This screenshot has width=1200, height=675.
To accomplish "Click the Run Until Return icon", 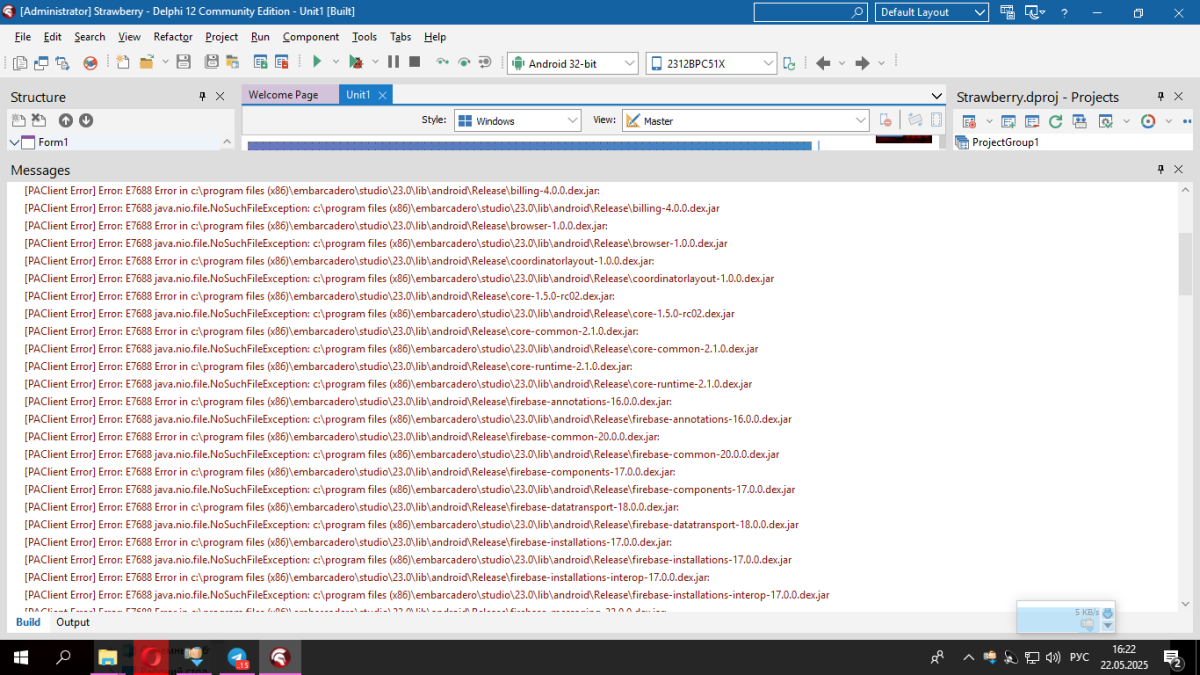I will (x=485, y=62).
